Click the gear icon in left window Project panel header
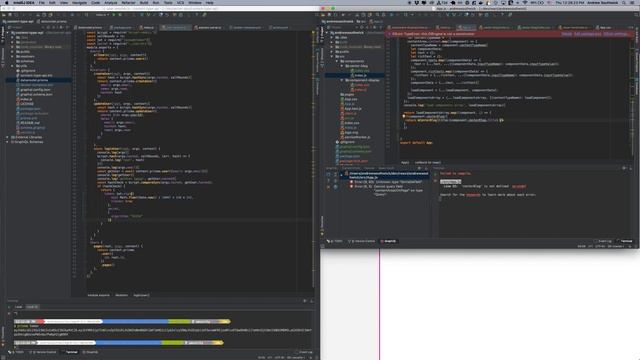The width and height of the screenshot is (640, 360). click(61, 28)
